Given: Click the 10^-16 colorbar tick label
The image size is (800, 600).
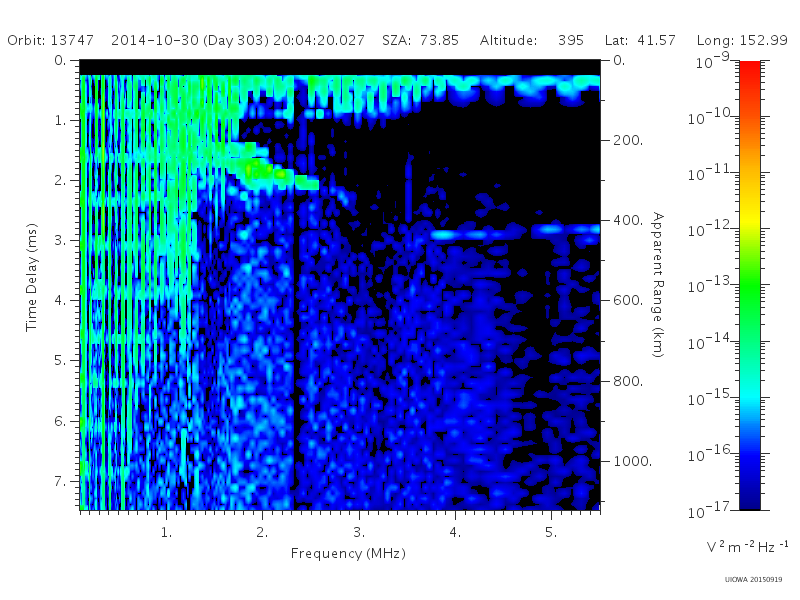Looking at the screenshot, I should pyautogui.click(x=711, y=454).
